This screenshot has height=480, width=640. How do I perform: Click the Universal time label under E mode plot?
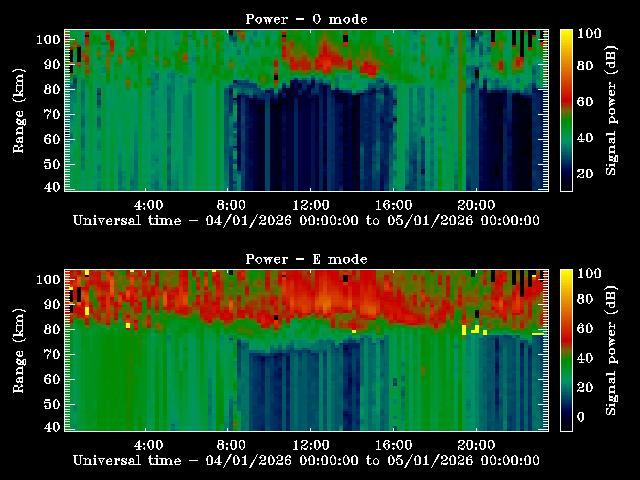click(x=306, y=460)
